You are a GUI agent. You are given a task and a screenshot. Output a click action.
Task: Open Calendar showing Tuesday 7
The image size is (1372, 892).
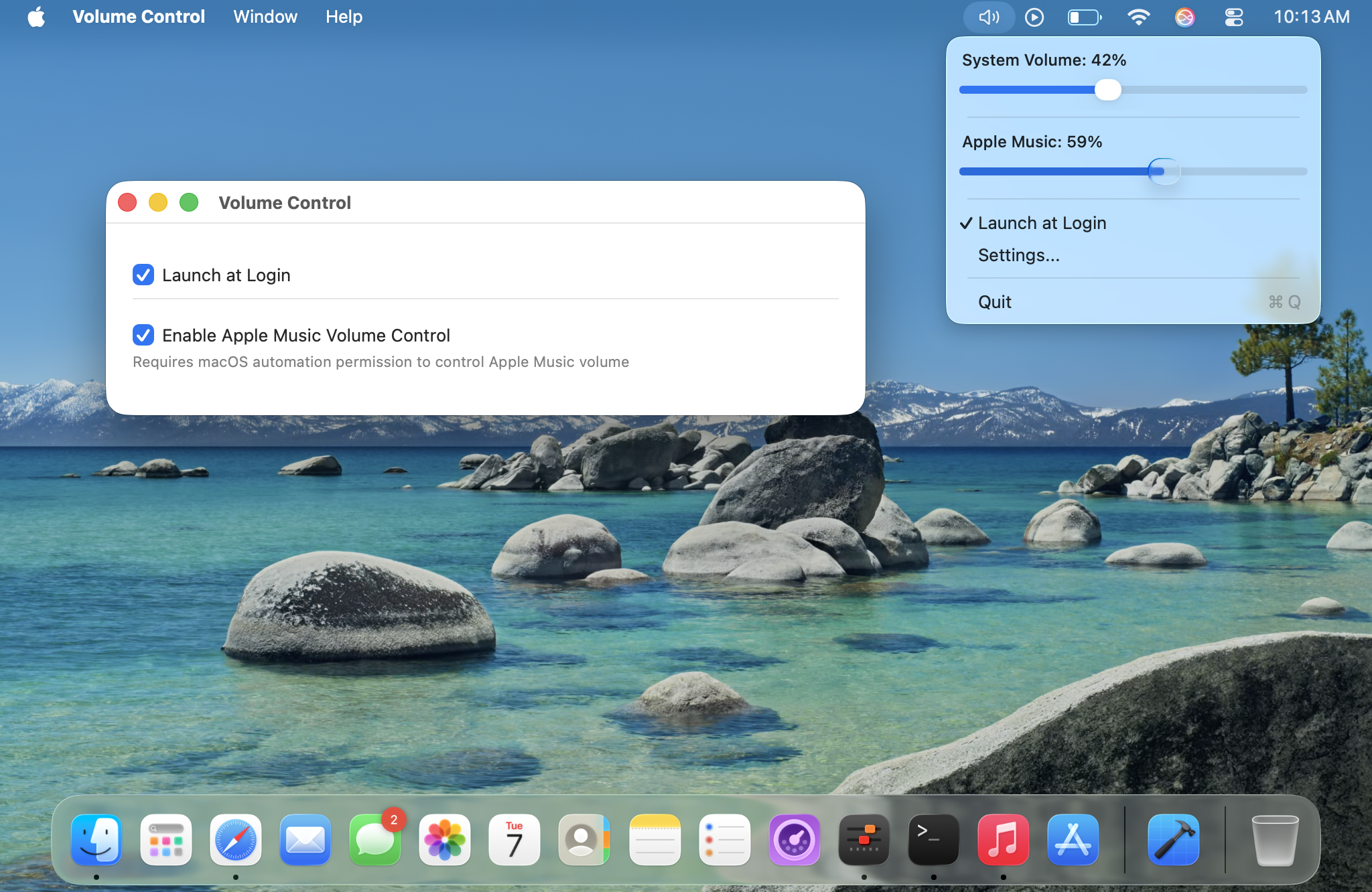(x=514, y=839)
